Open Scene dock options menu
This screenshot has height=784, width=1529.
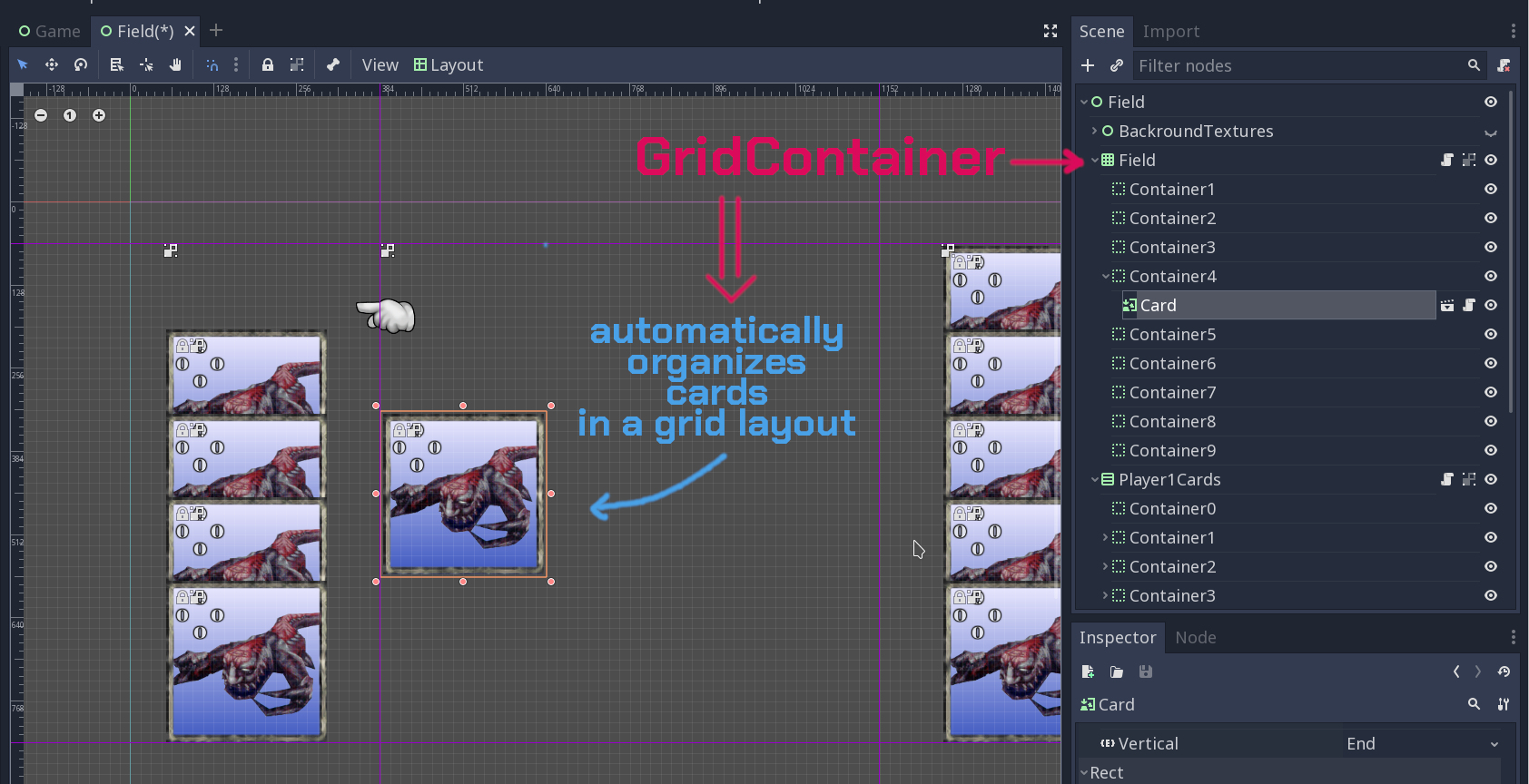(1514, 32)
